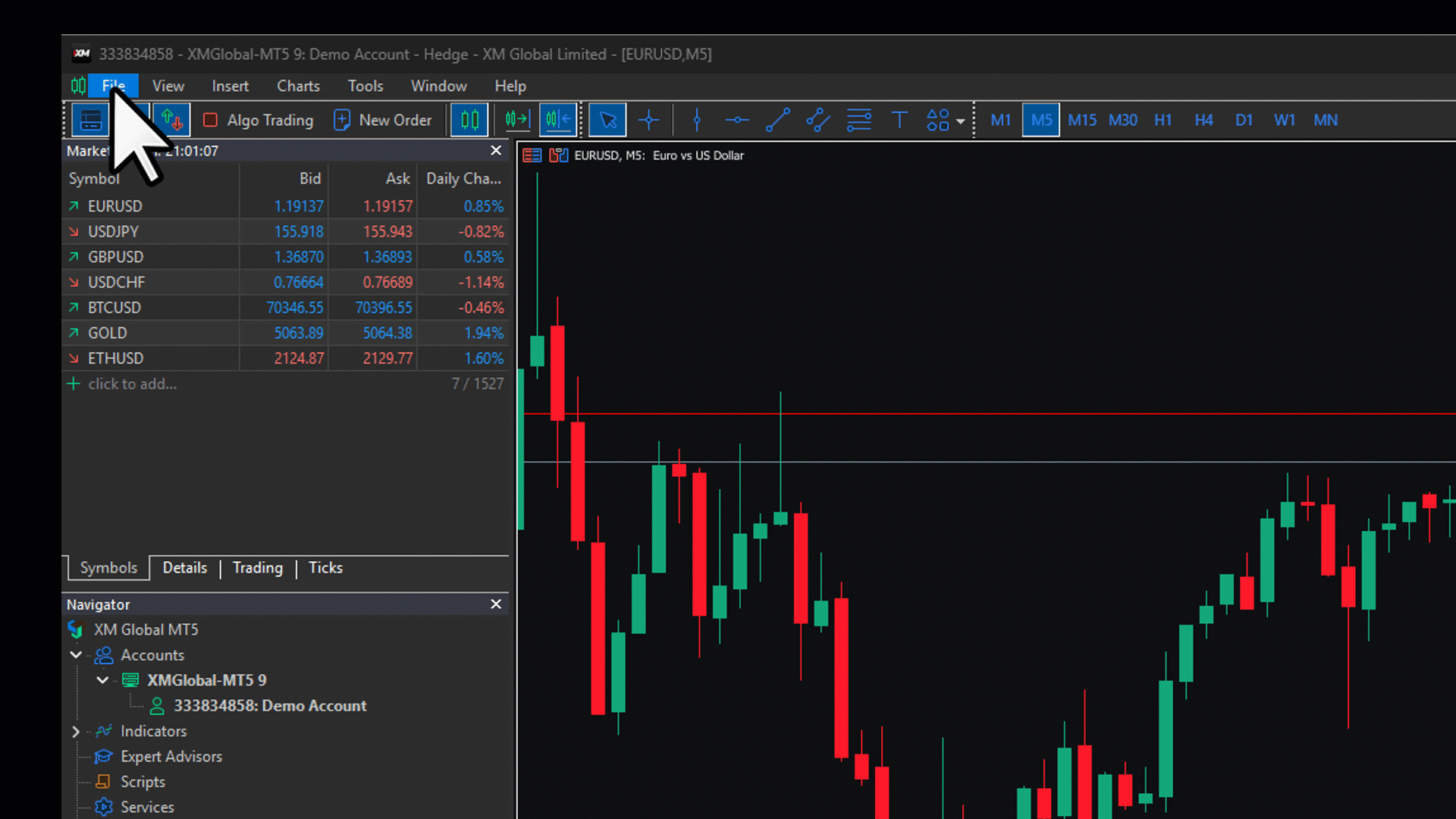Open the New Order dialog

[x=383, y=120]
